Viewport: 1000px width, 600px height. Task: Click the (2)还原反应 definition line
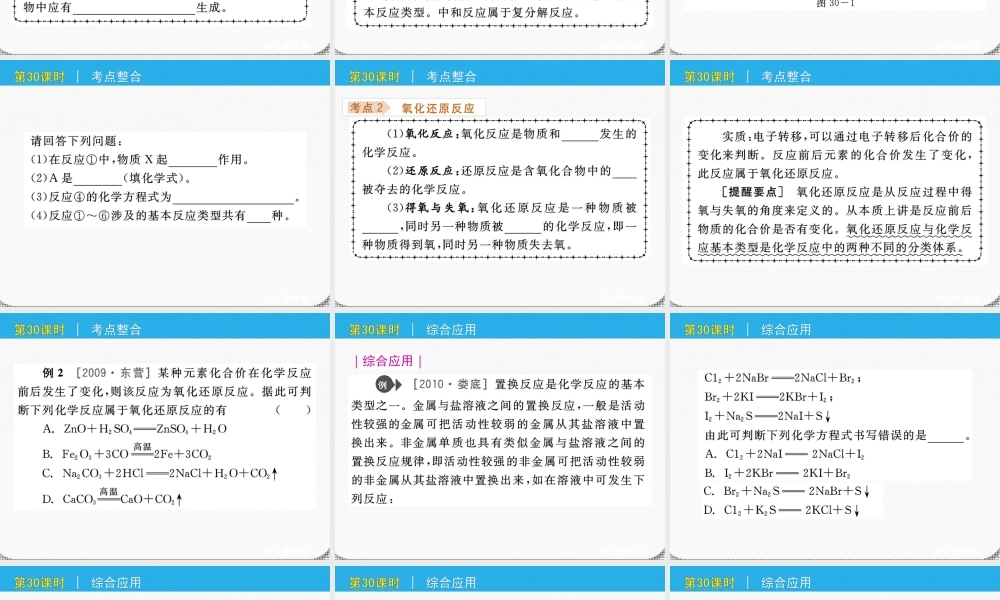[x=499, y=180]
